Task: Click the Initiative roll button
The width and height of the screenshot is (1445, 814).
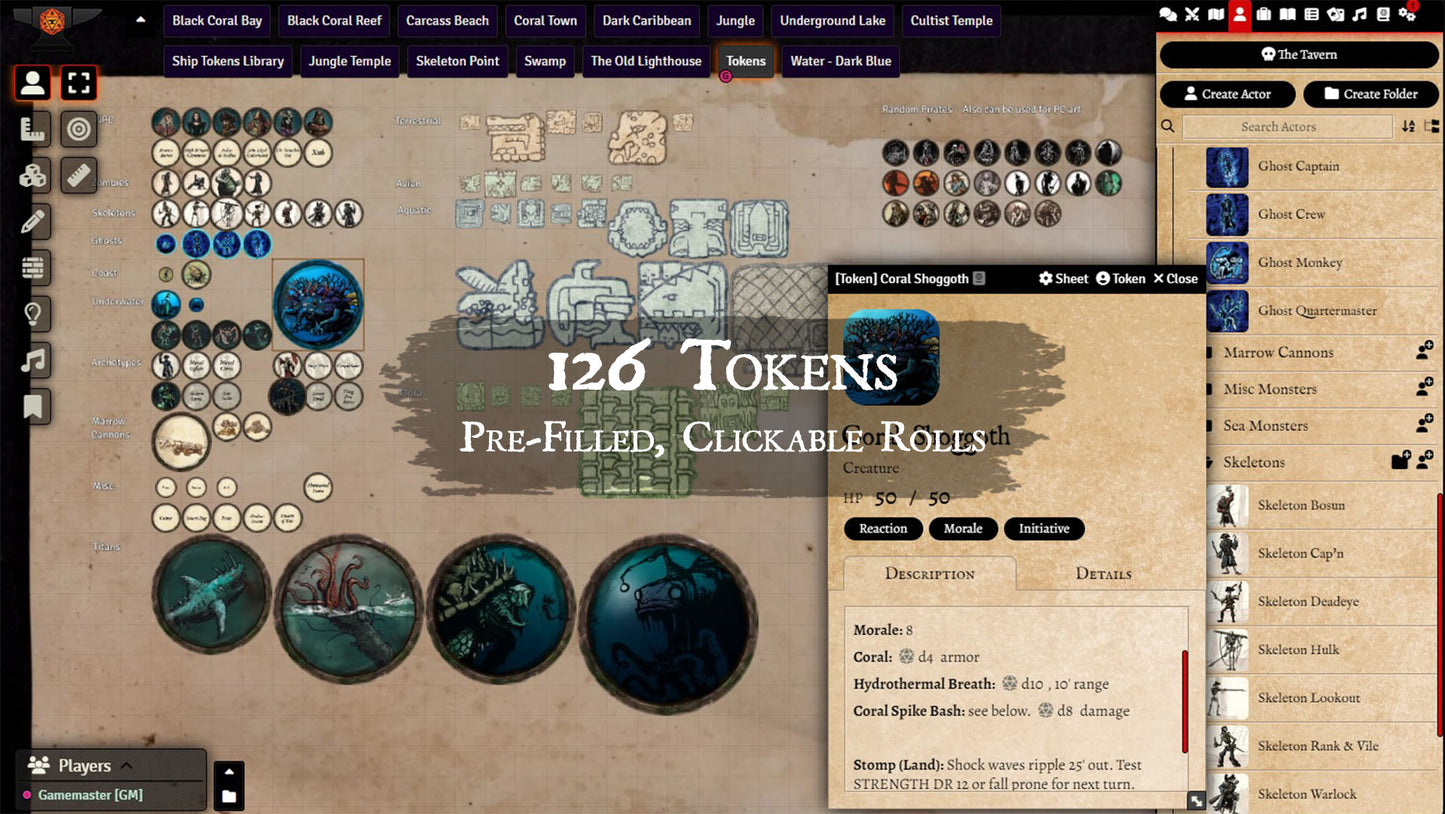Action: pos(1044,529)
